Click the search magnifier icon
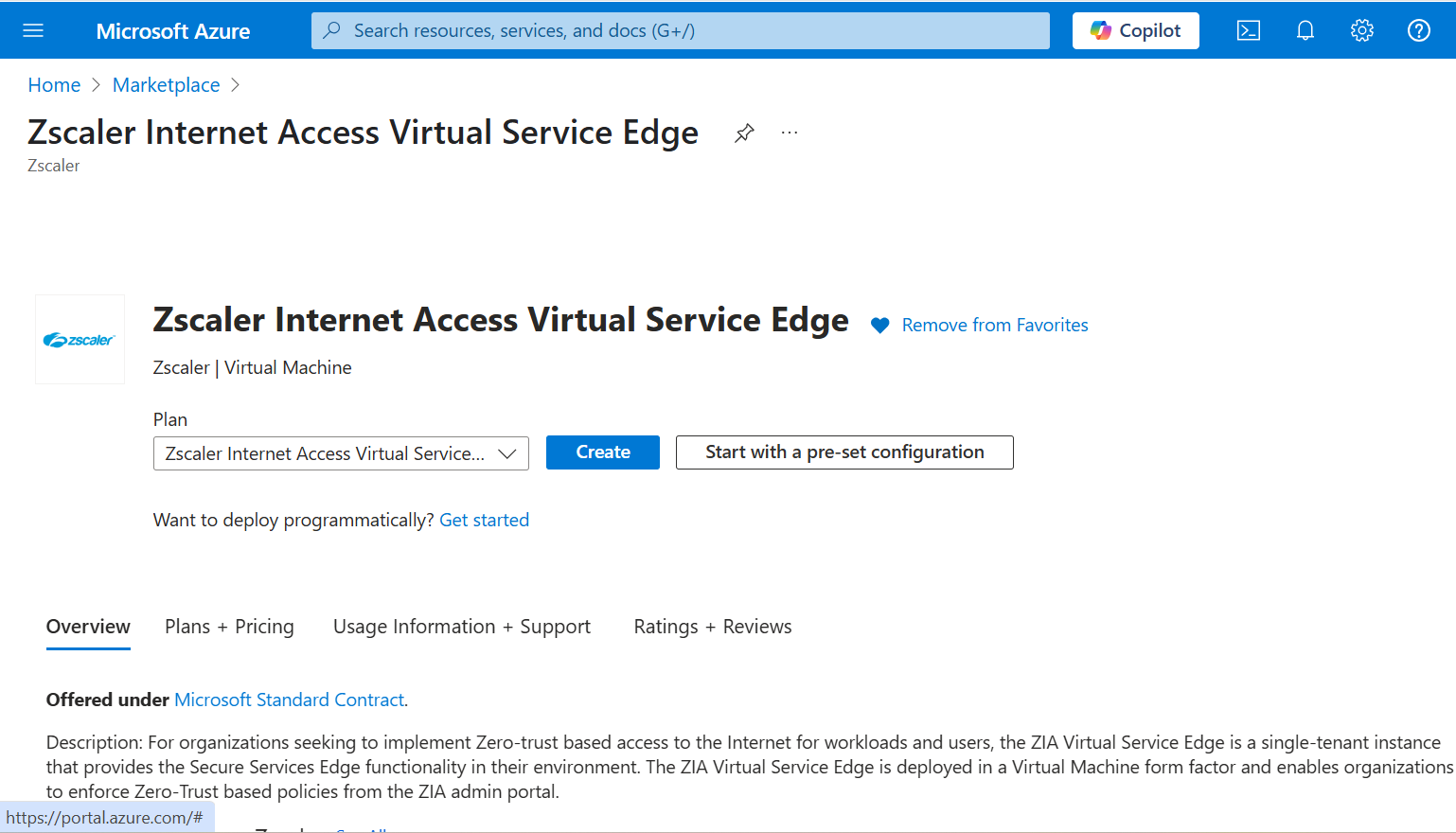The width and height of the screenshot is (1456, 833). point(331,30)
